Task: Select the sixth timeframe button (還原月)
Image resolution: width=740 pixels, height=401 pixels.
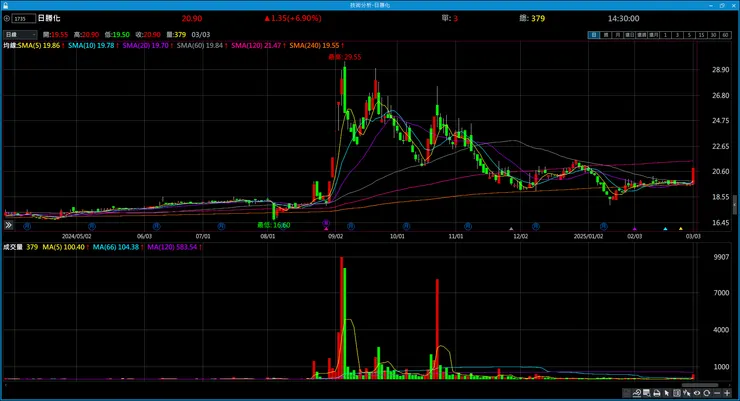Action: (654, 35)
